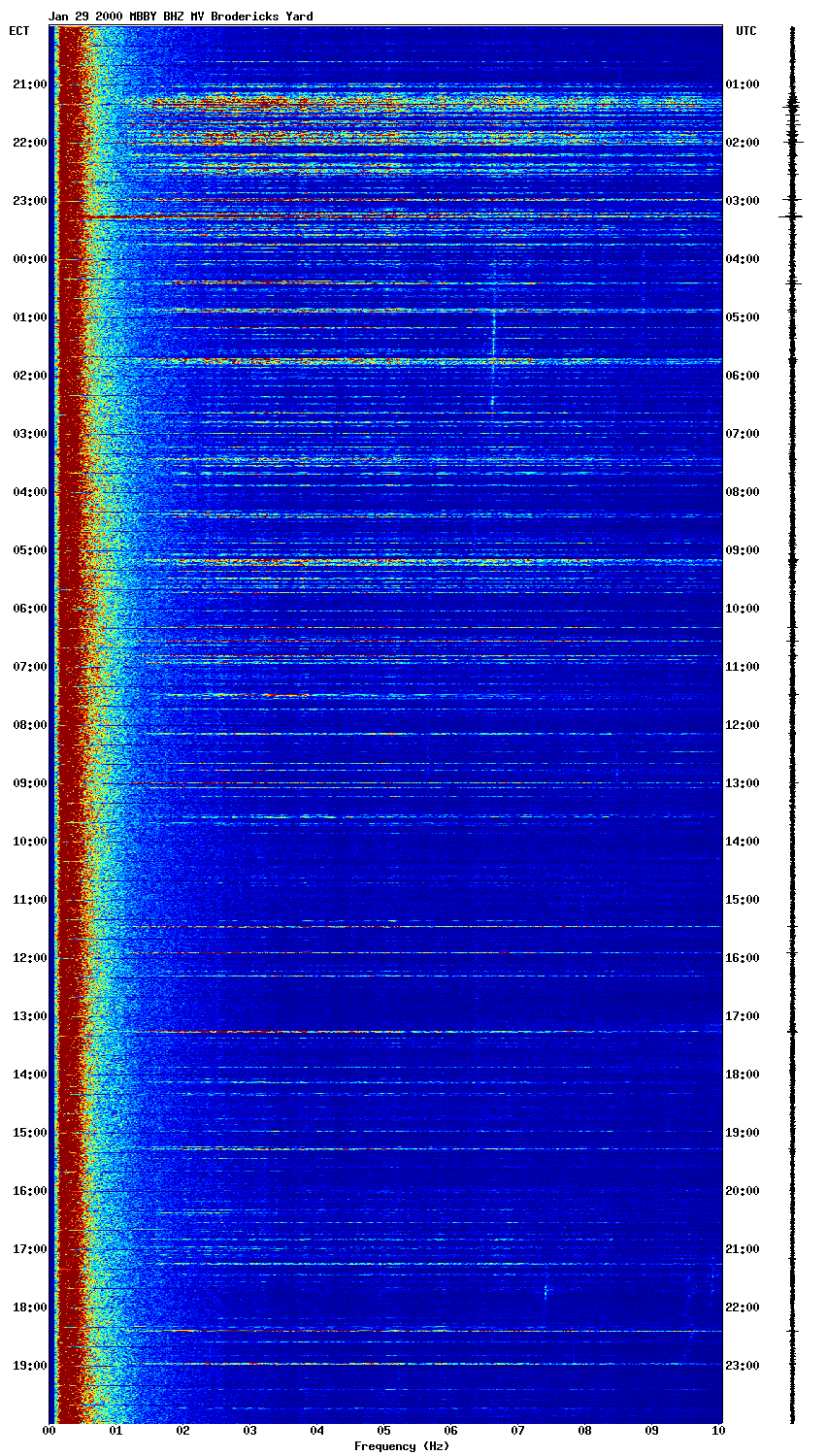Click the 16:00 ECT time label
The height and width of the screenshot is (1456, 827).
[x=30, y=1191]
